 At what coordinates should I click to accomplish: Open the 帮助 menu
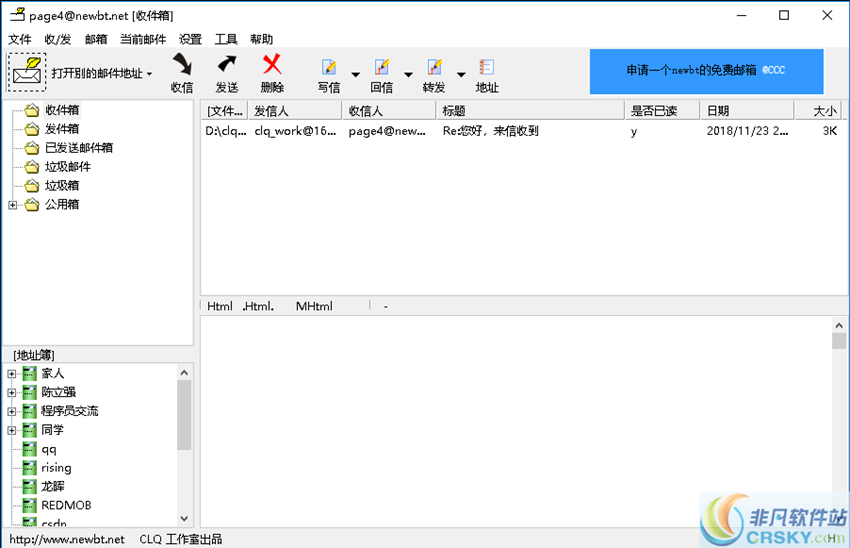261,39
